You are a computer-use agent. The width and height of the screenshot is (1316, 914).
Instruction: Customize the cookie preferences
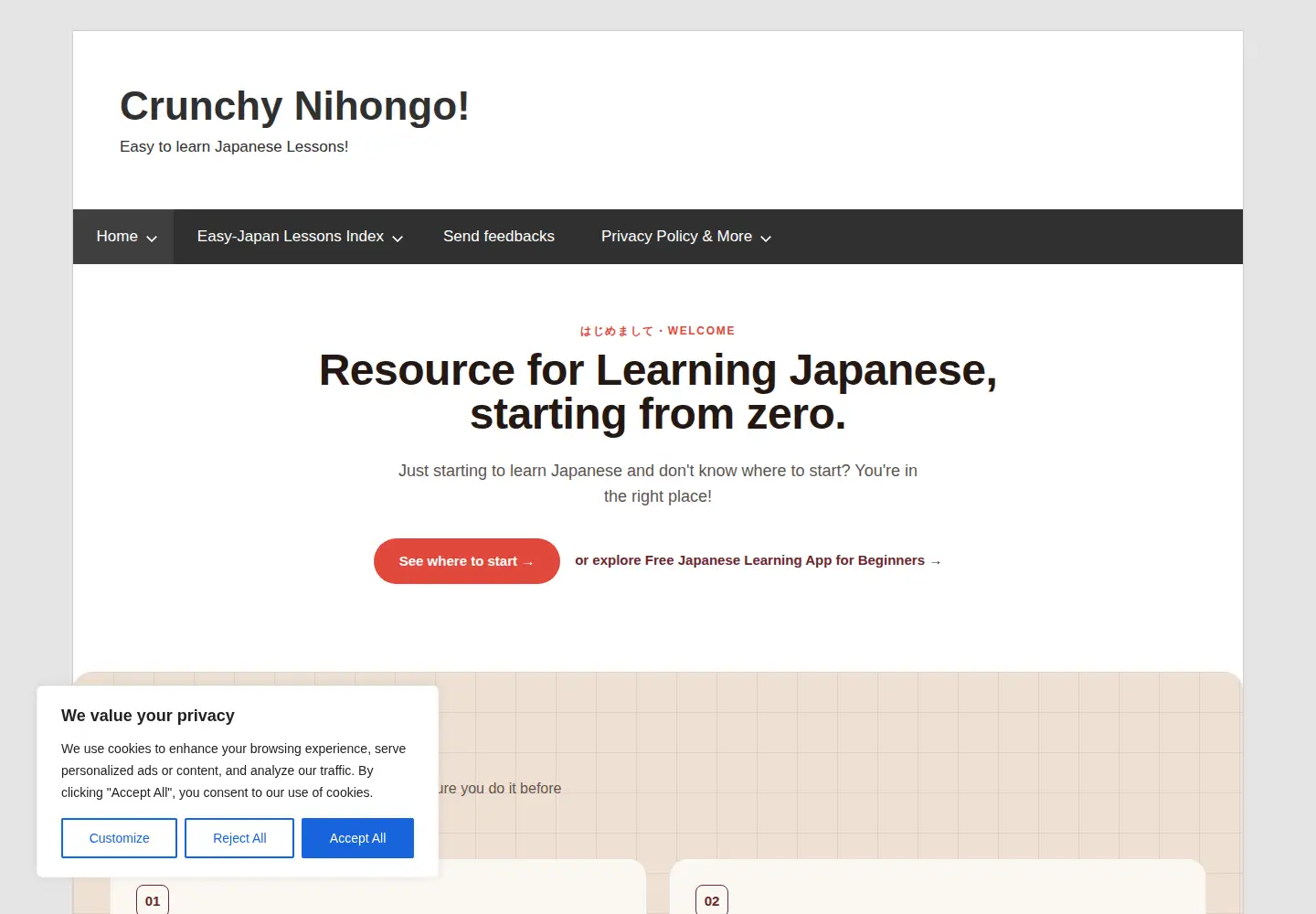(119, 838)
